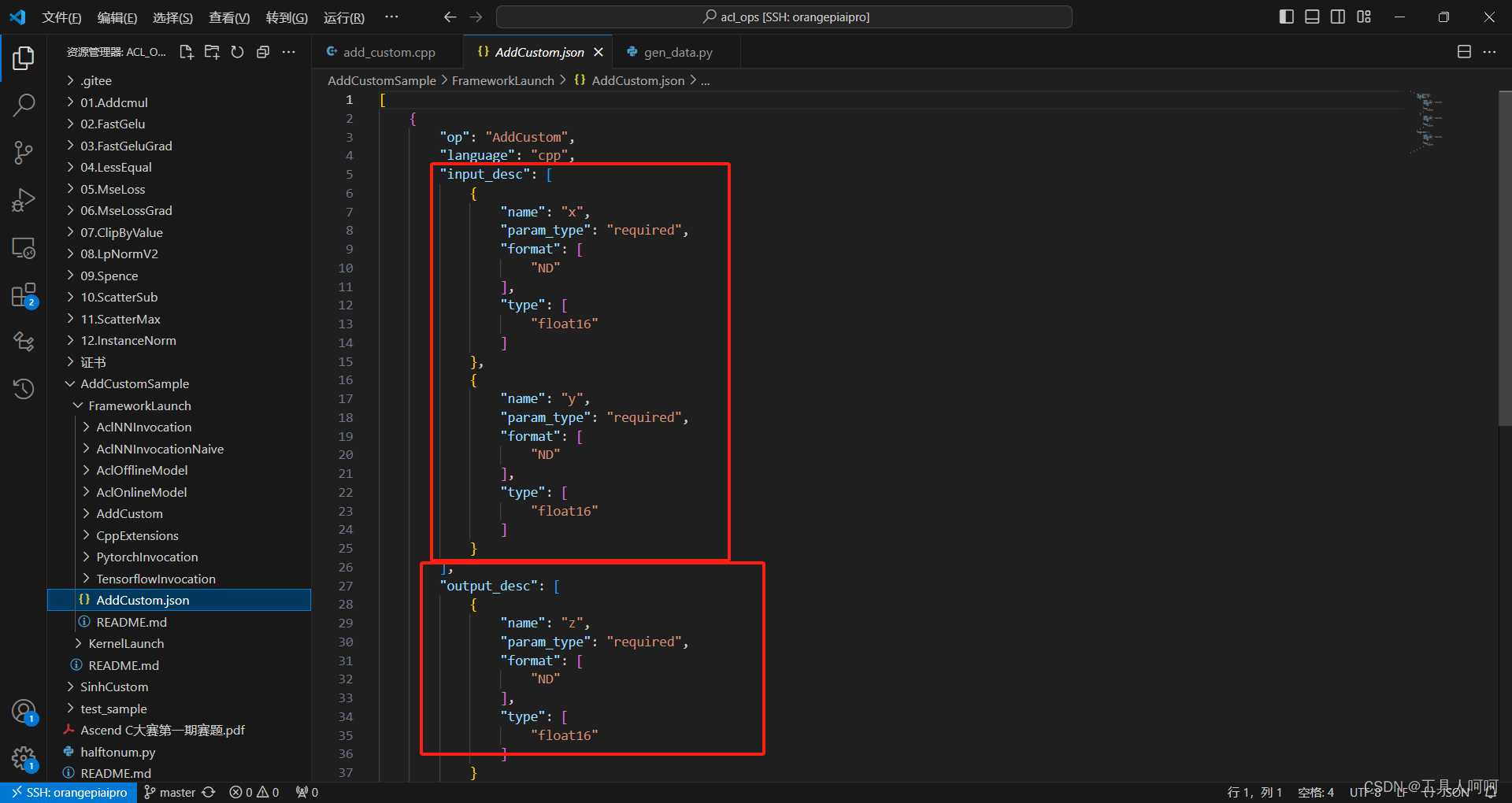Click AddCustomSample in the breadcrumb
The height and width of the screenshot is (803, 1512).
(x=381, y=80)
